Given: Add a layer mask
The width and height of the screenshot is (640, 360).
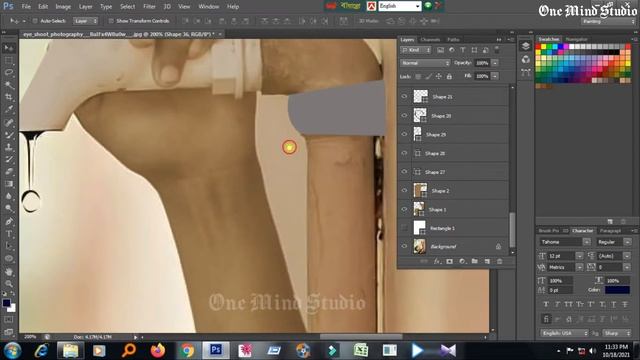Looking at the screenshot, I should [449, 261].
